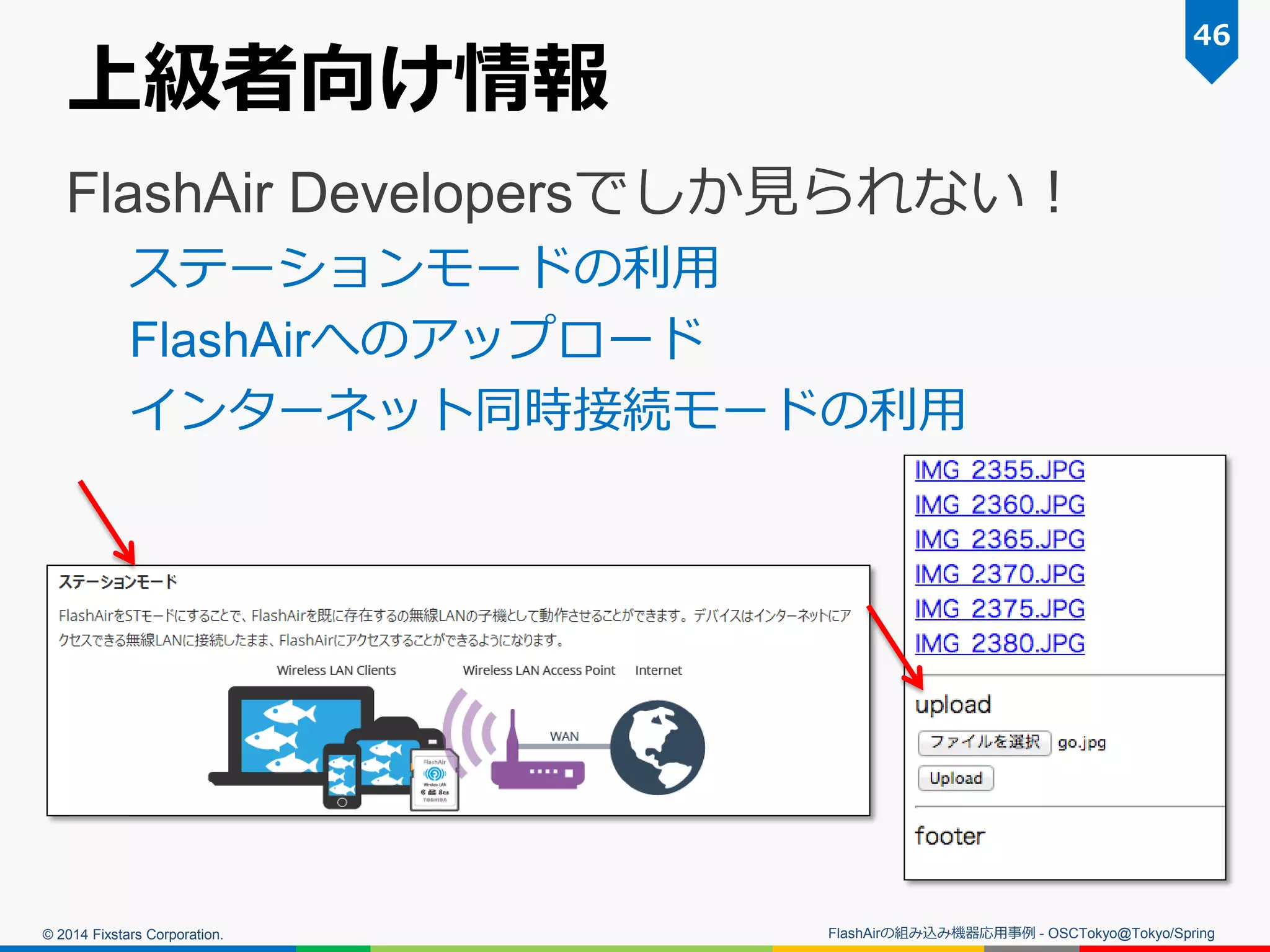Click the 'Internet' label above globe
The height and width of the screenshot is (952, 1270).
point(658,671)
